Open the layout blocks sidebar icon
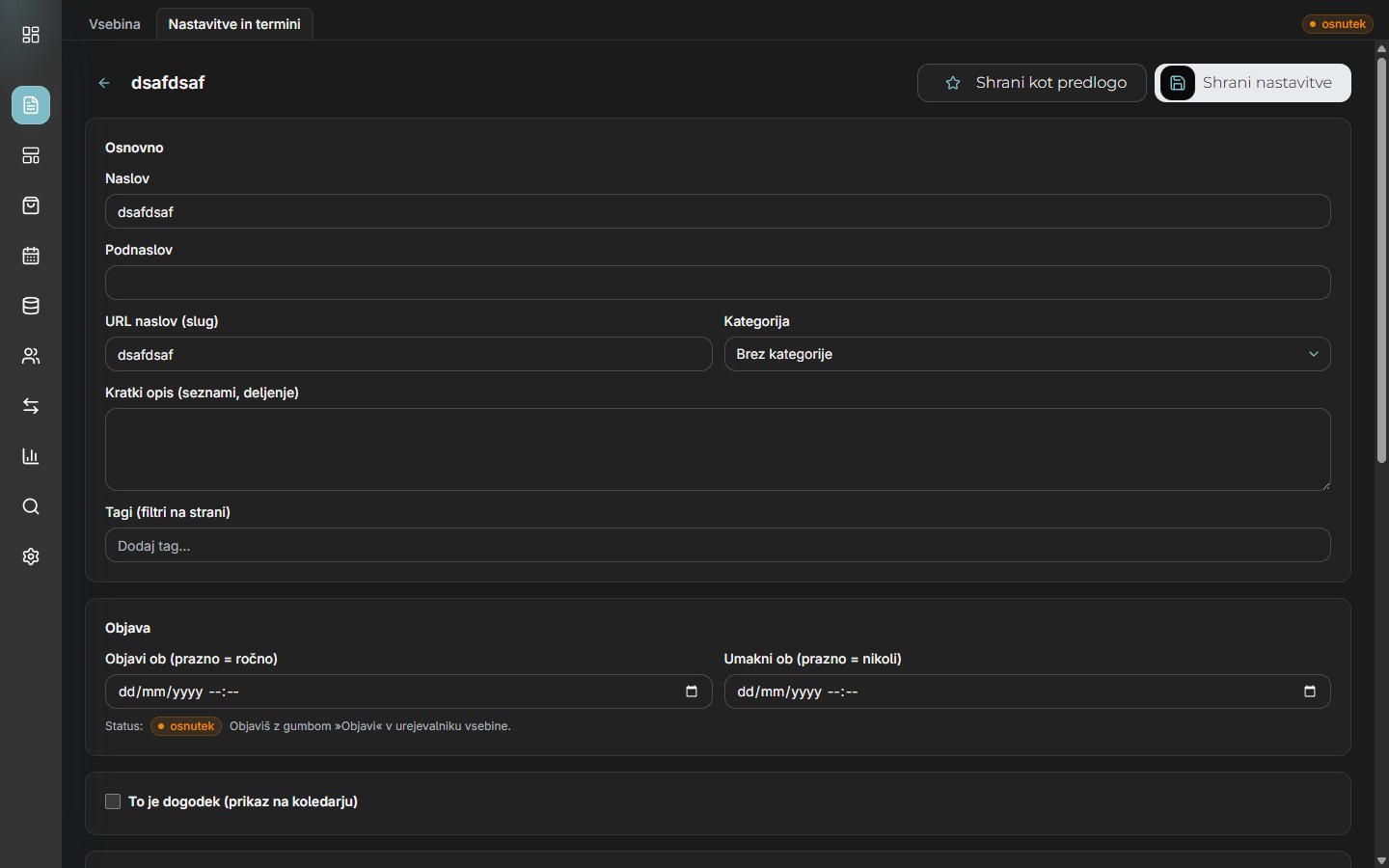Image resolution: width=1389 pixels, height=868 pixels. click(31, 155)
